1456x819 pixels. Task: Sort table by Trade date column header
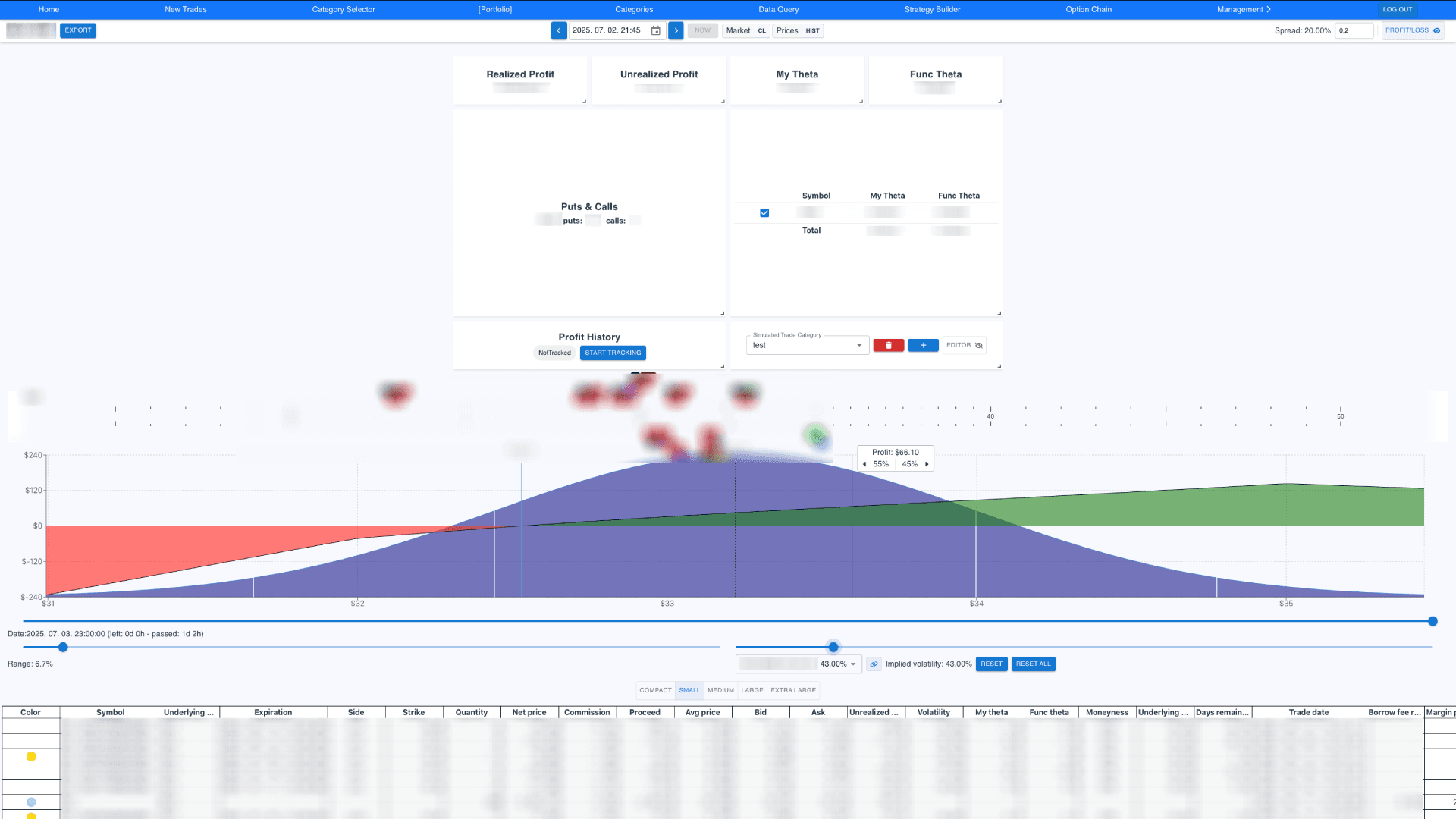(x=1309, y=713)
